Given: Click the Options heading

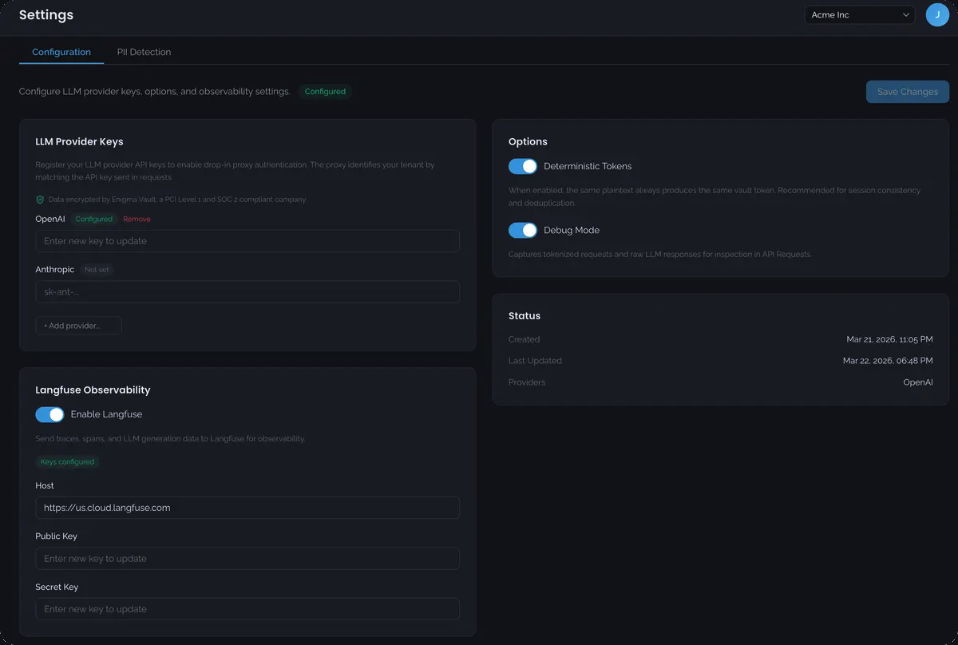Looking at the screenshot, I should [x=528, y=142].
